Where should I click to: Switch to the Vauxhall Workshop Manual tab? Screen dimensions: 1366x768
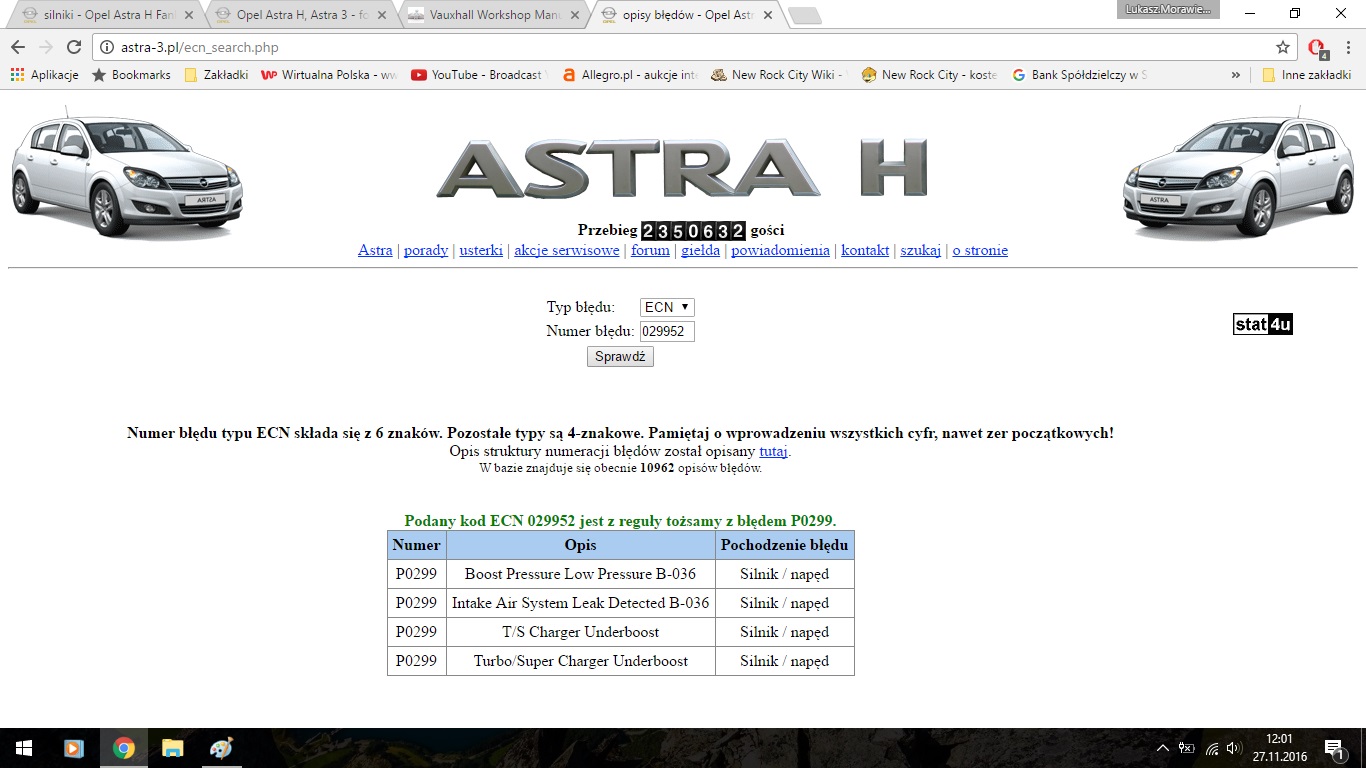[490, 15]
